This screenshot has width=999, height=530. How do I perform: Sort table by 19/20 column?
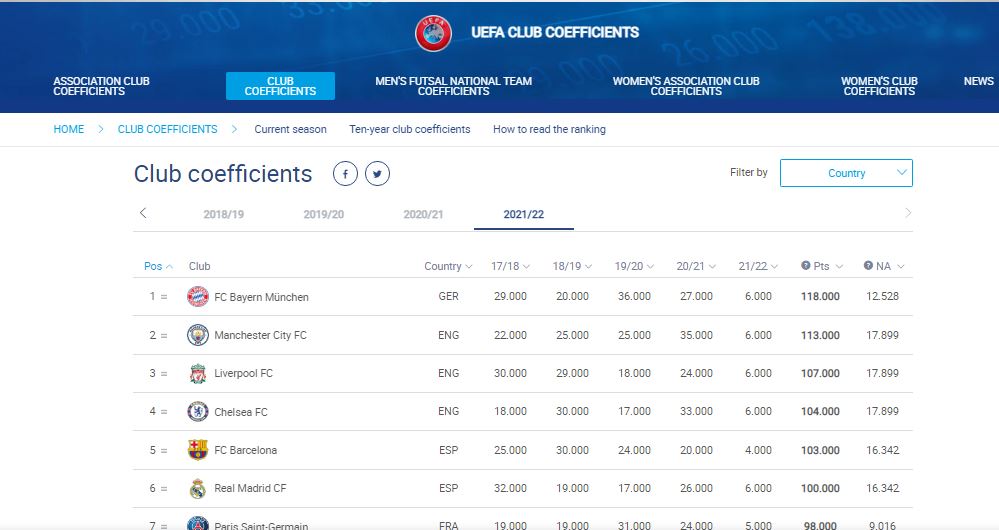pyautogui.click(x=634, y=266)
